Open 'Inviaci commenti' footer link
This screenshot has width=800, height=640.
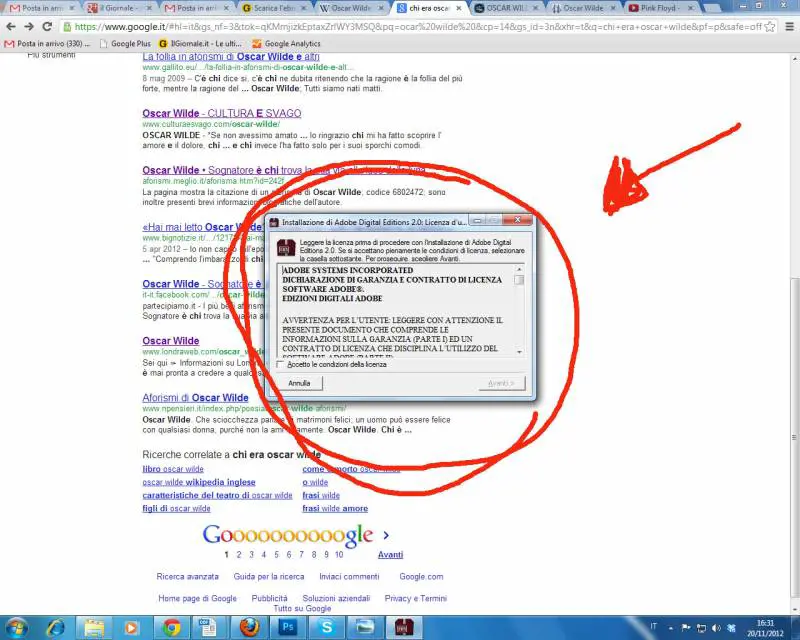click(349, 577)
